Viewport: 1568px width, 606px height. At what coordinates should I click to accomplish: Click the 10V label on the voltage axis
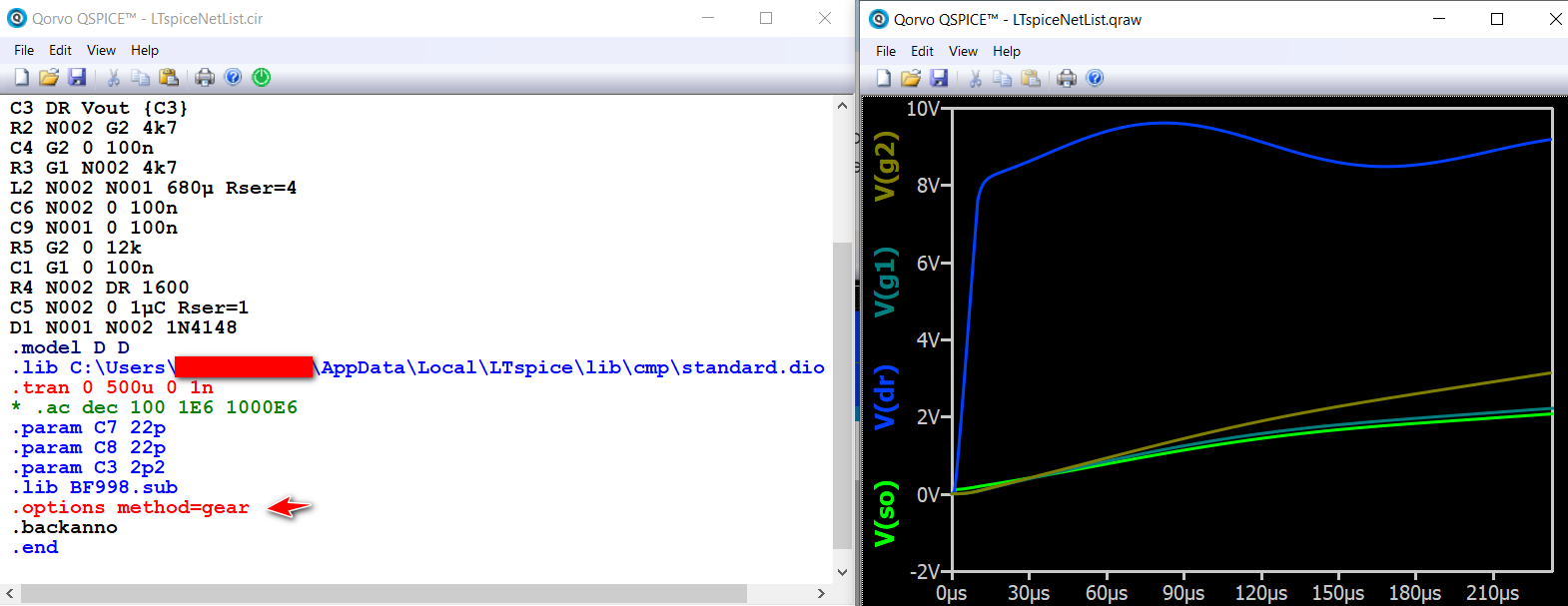(922, 108)
